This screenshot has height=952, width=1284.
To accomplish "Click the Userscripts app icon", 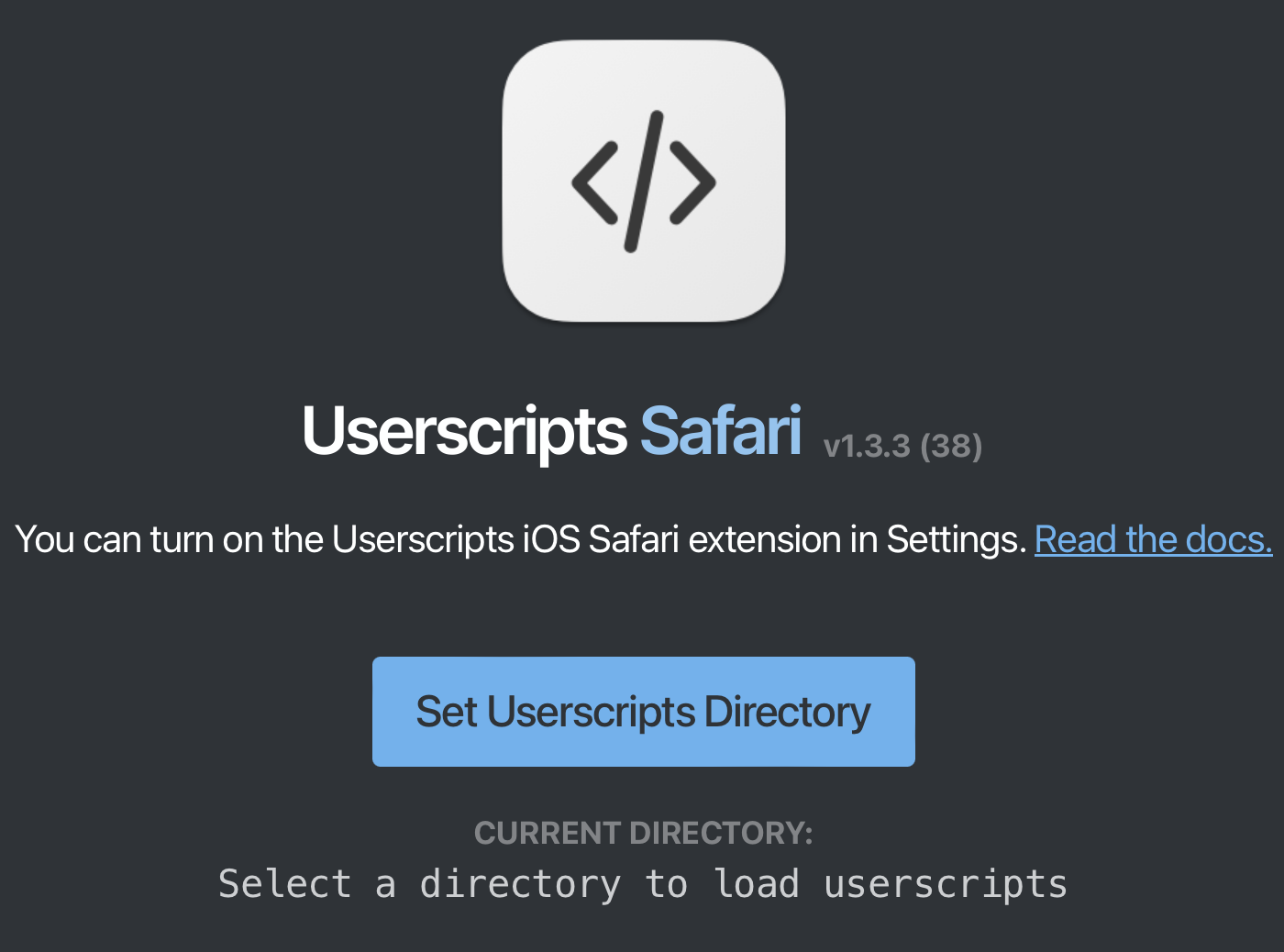I will click(643, 181).
